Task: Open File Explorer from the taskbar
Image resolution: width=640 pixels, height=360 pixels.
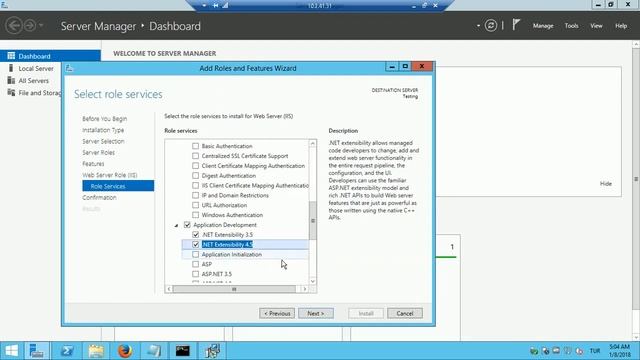Action: [96, 351]
